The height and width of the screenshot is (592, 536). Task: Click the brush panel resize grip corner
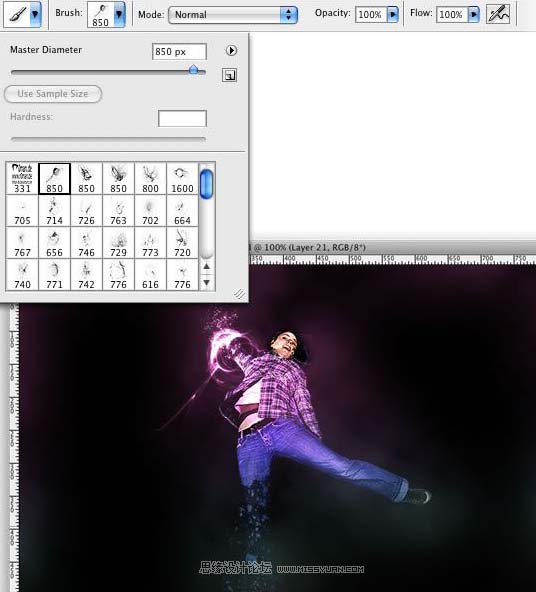239,294
